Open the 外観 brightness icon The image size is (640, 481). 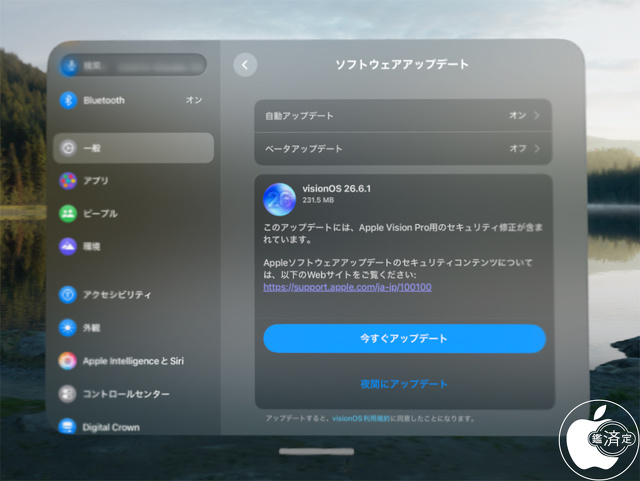click(x=68, y=327)
